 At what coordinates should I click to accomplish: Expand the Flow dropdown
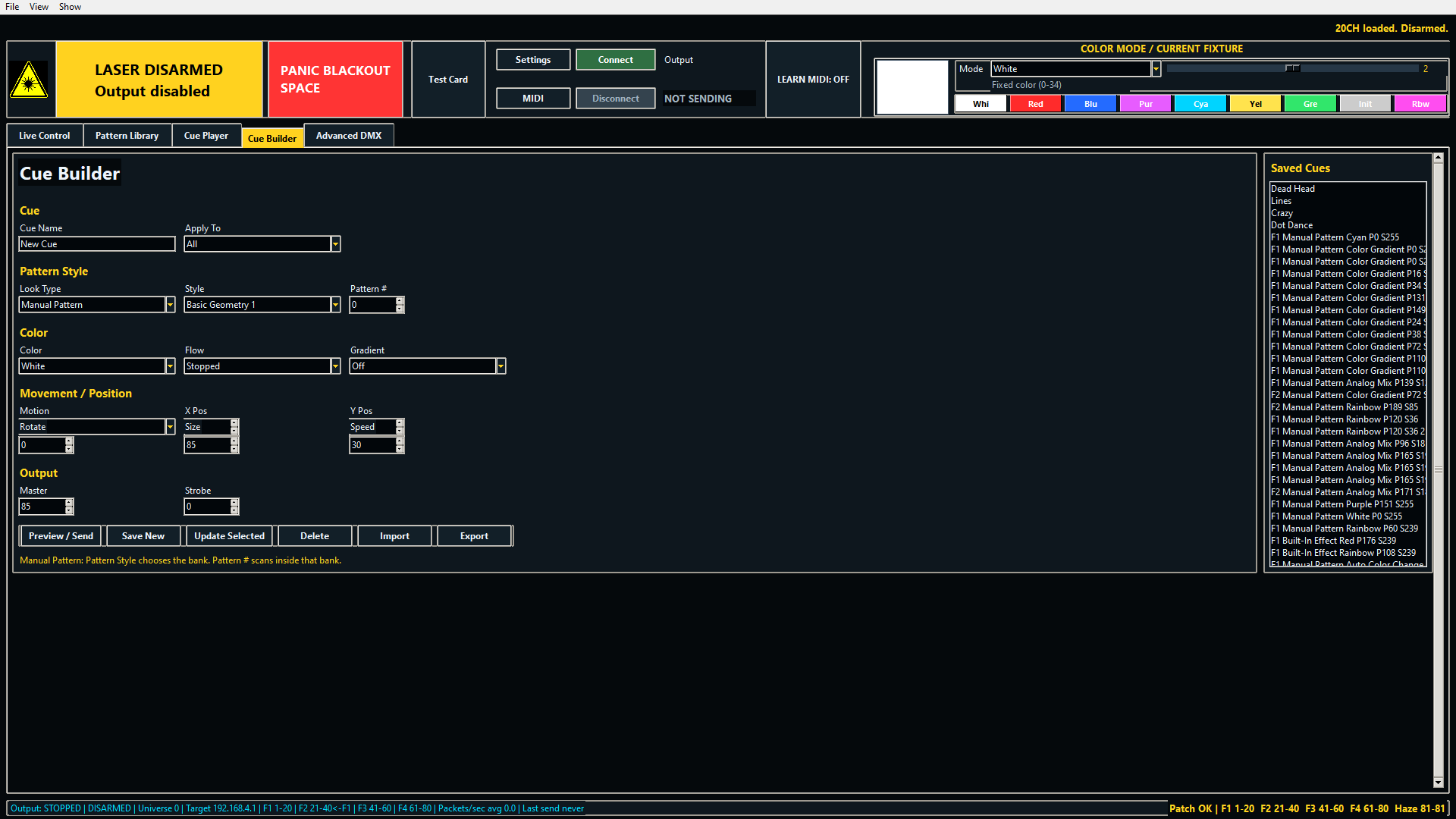point(335,366)
